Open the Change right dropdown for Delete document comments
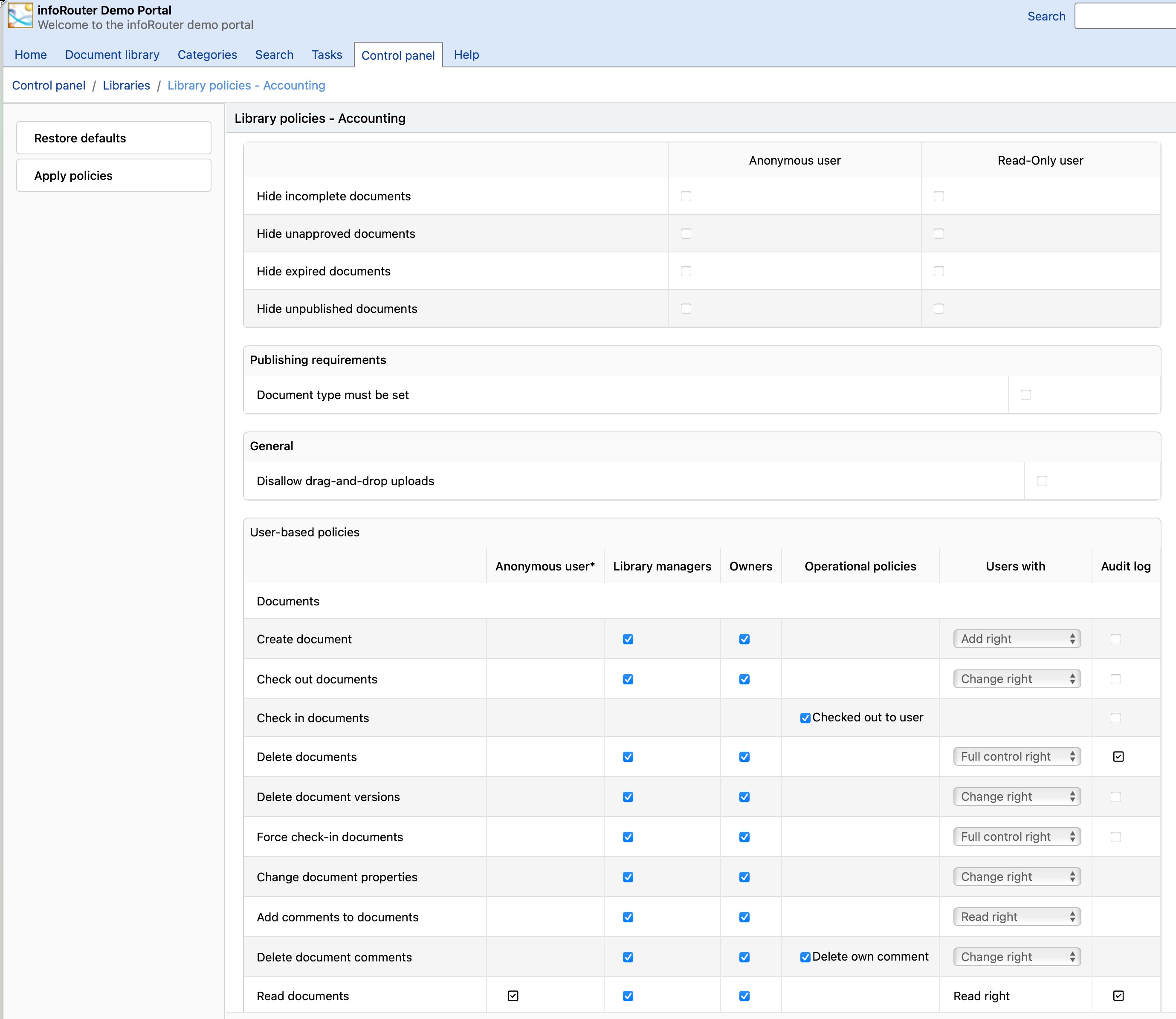 click(1017, 956)
